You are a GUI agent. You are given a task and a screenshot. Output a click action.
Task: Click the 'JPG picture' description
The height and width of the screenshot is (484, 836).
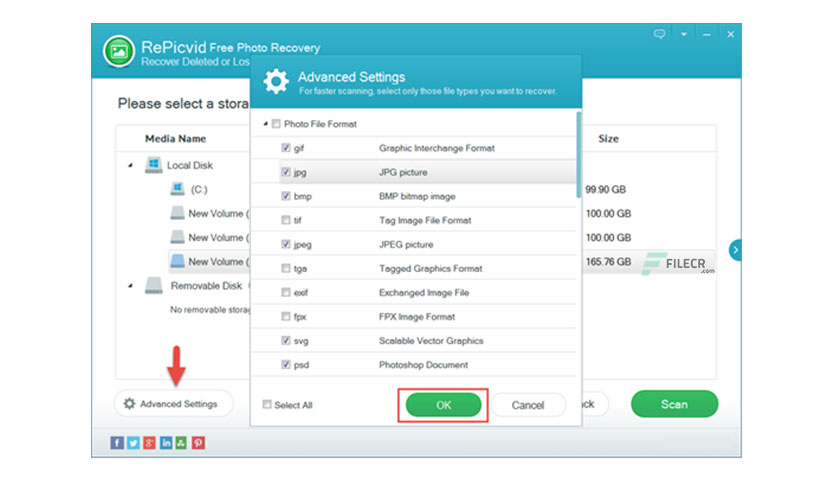pyautogui.click(x=403, y=172)
